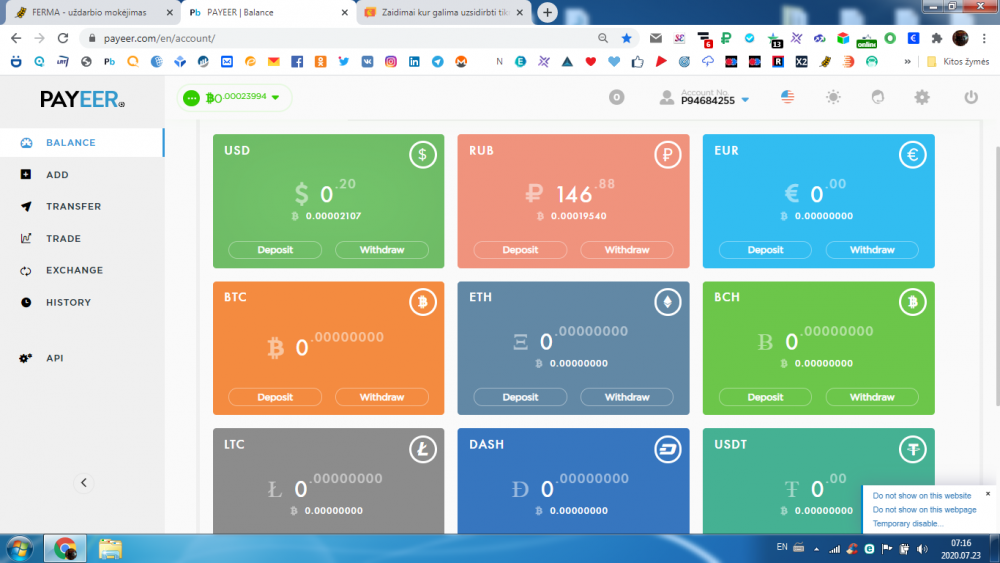Click the Payeer logo
The height and width of the screenshot is (563, 1000).
click(82, 99)
